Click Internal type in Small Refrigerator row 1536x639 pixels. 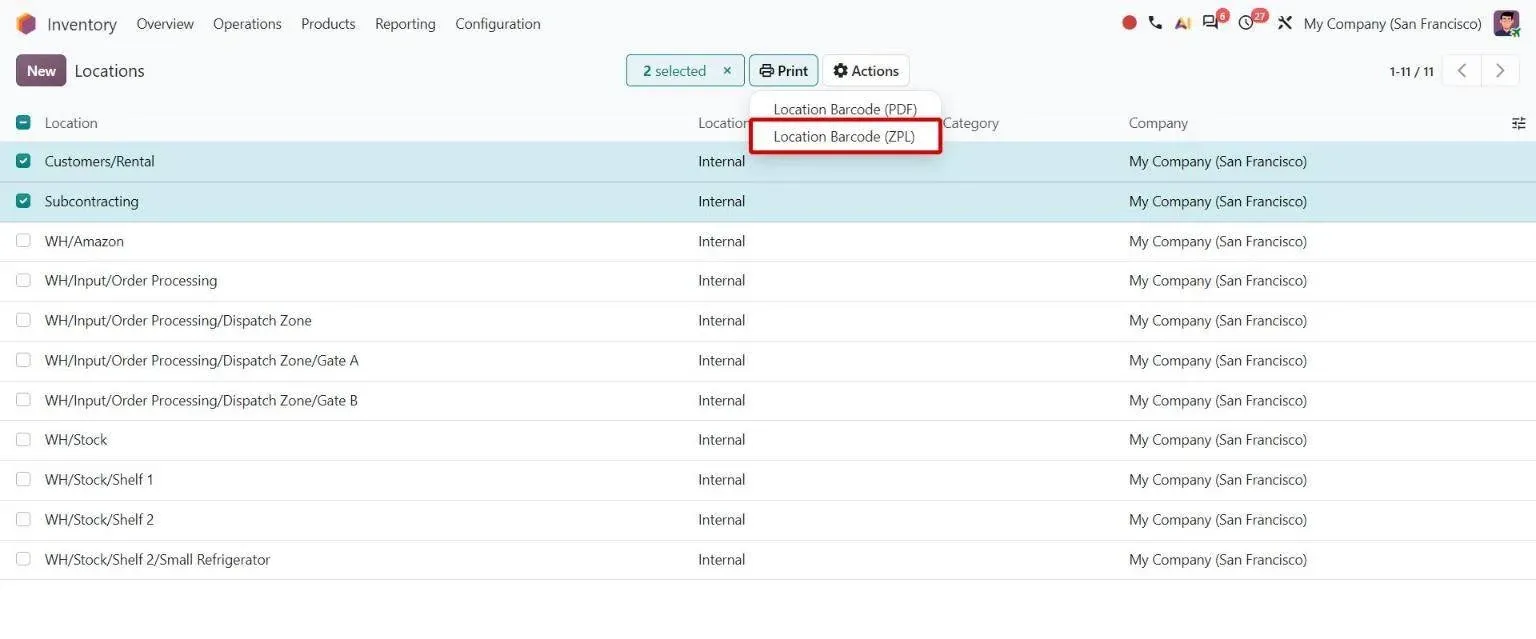point(722,560)
